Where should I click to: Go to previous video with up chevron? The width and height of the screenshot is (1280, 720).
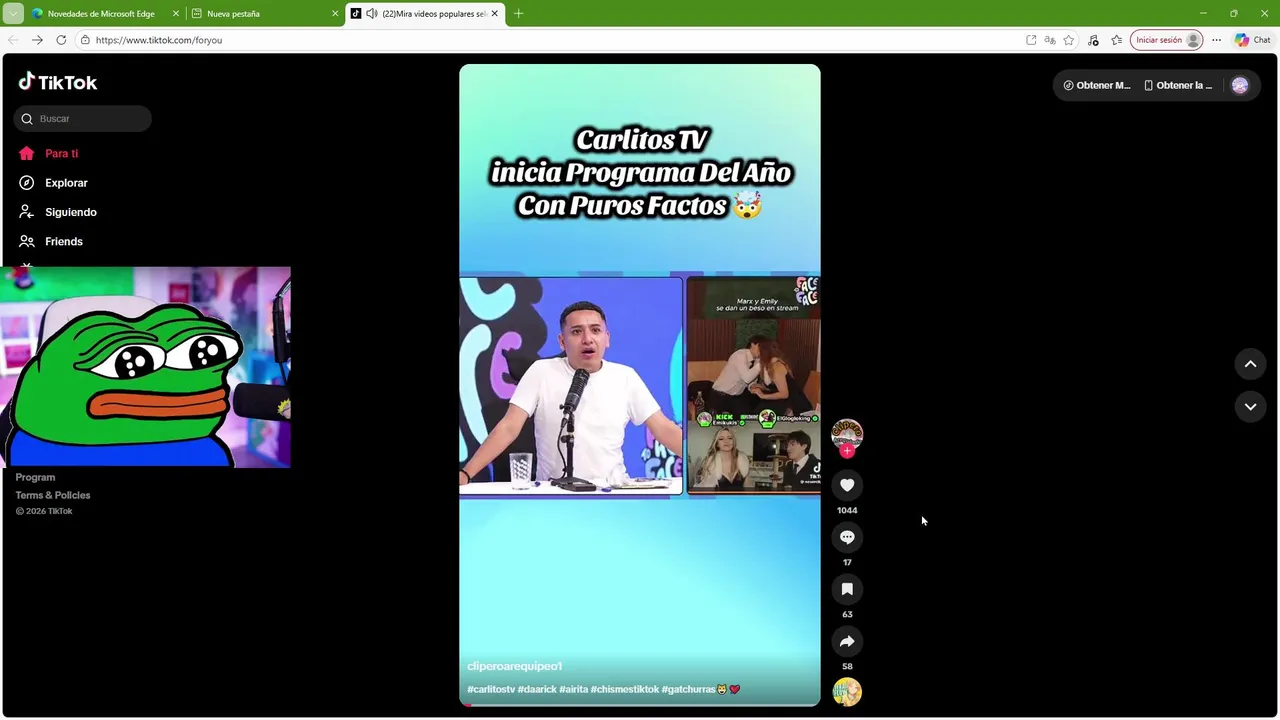click(x=1250, y=364)
